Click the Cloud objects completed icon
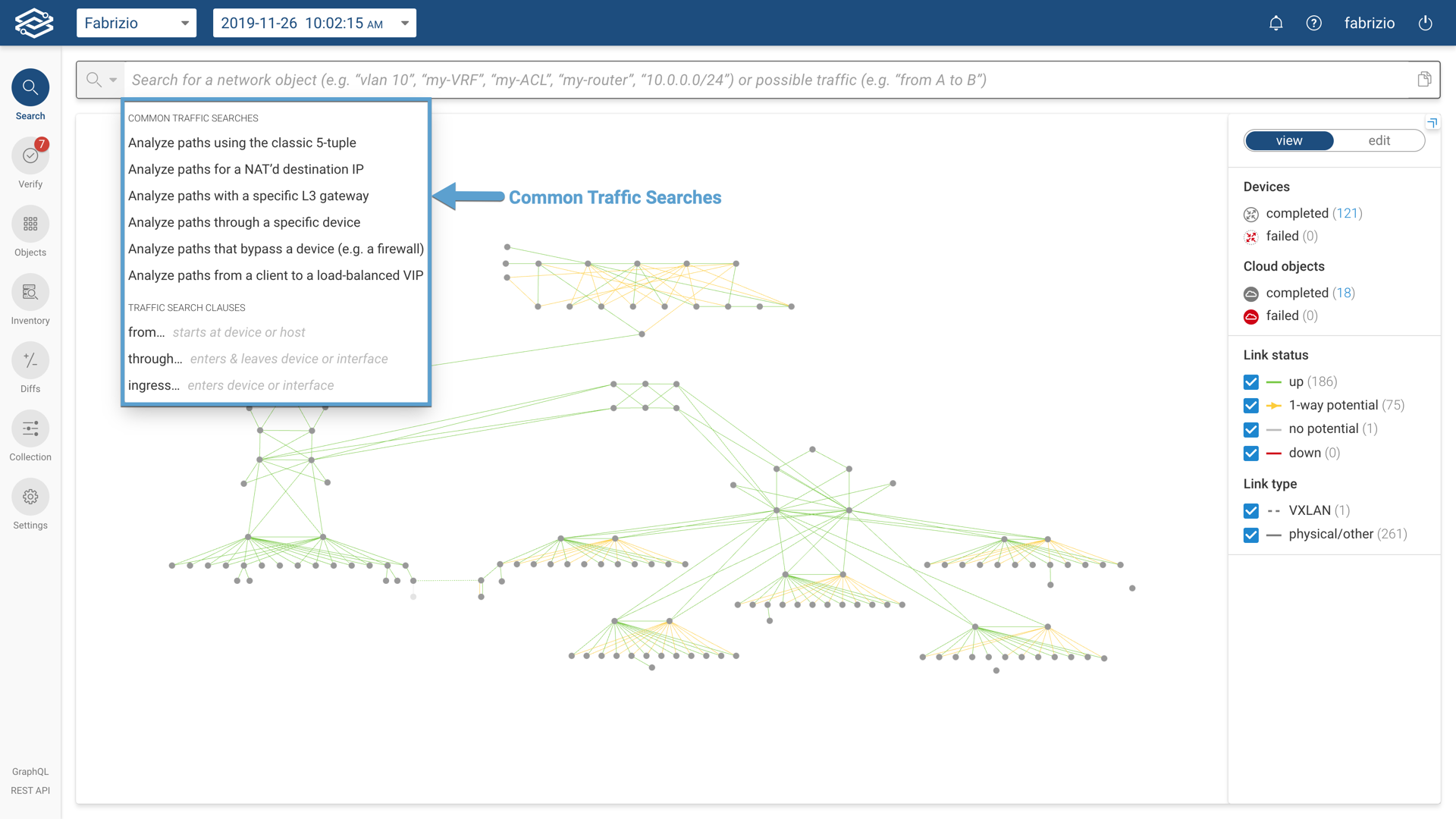 [1251, 293]
